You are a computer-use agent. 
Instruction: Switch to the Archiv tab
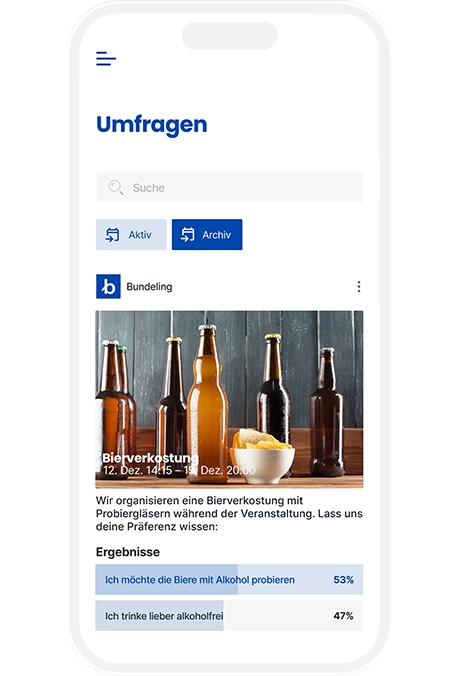tap(207, 235)
